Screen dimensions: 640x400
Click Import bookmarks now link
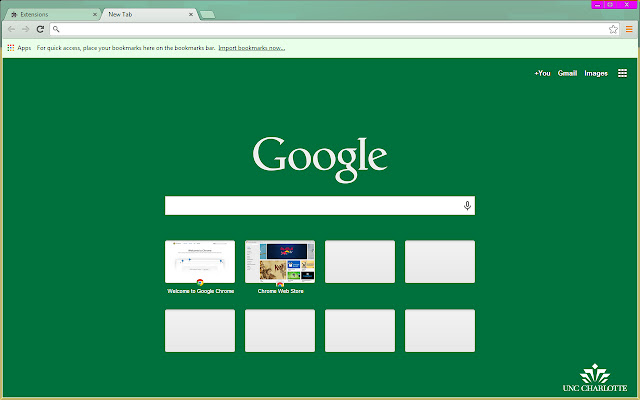pyautogui.click(x=251, y=48)
